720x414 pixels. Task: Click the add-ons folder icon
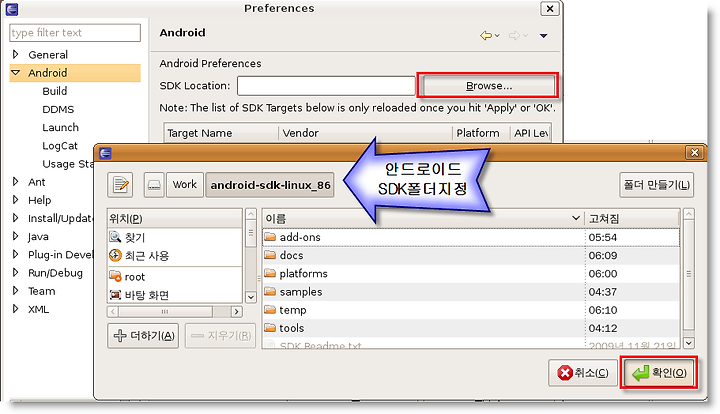[270, 237]
